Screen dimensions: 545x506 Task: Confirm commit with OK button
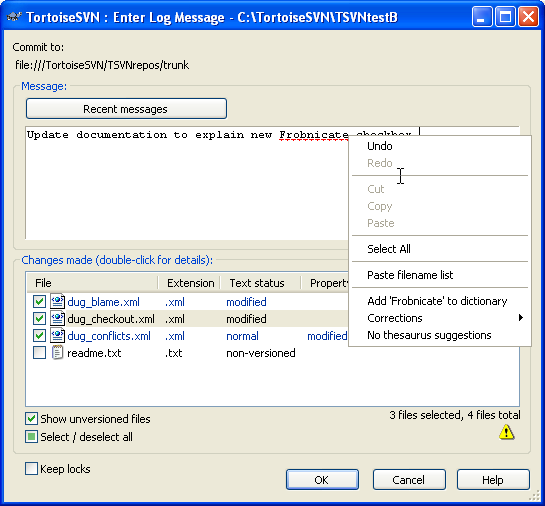[x=322, y=480]
